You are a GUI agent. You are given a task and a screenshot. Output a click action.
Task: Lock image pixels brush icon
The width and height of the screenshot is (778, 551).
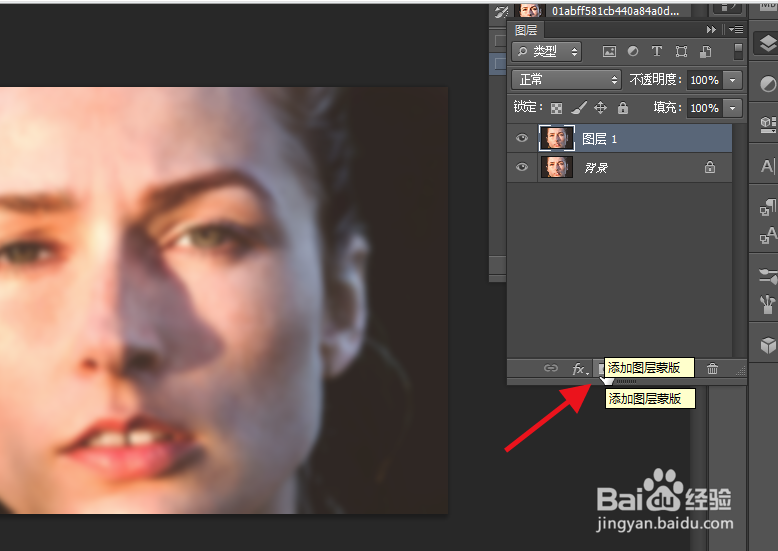579,108
